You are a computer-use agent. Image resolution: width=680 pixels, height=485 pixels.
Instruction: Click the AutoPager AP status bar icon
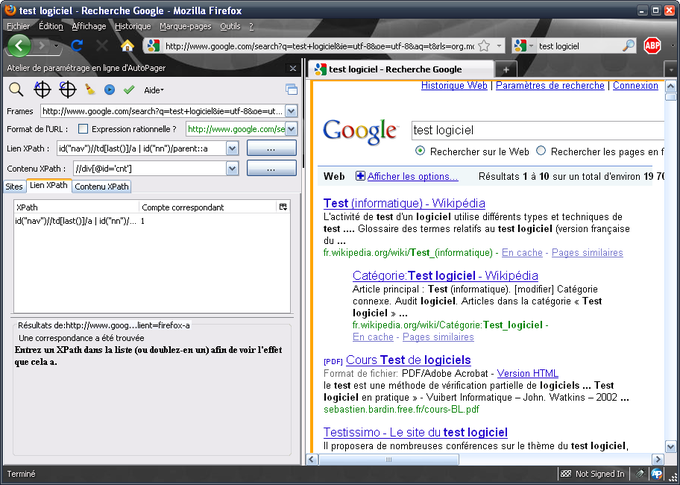tap(657, 474)
